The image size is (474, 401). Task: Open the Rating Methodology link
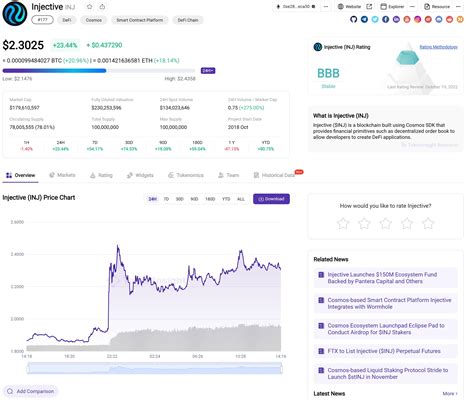438,47
